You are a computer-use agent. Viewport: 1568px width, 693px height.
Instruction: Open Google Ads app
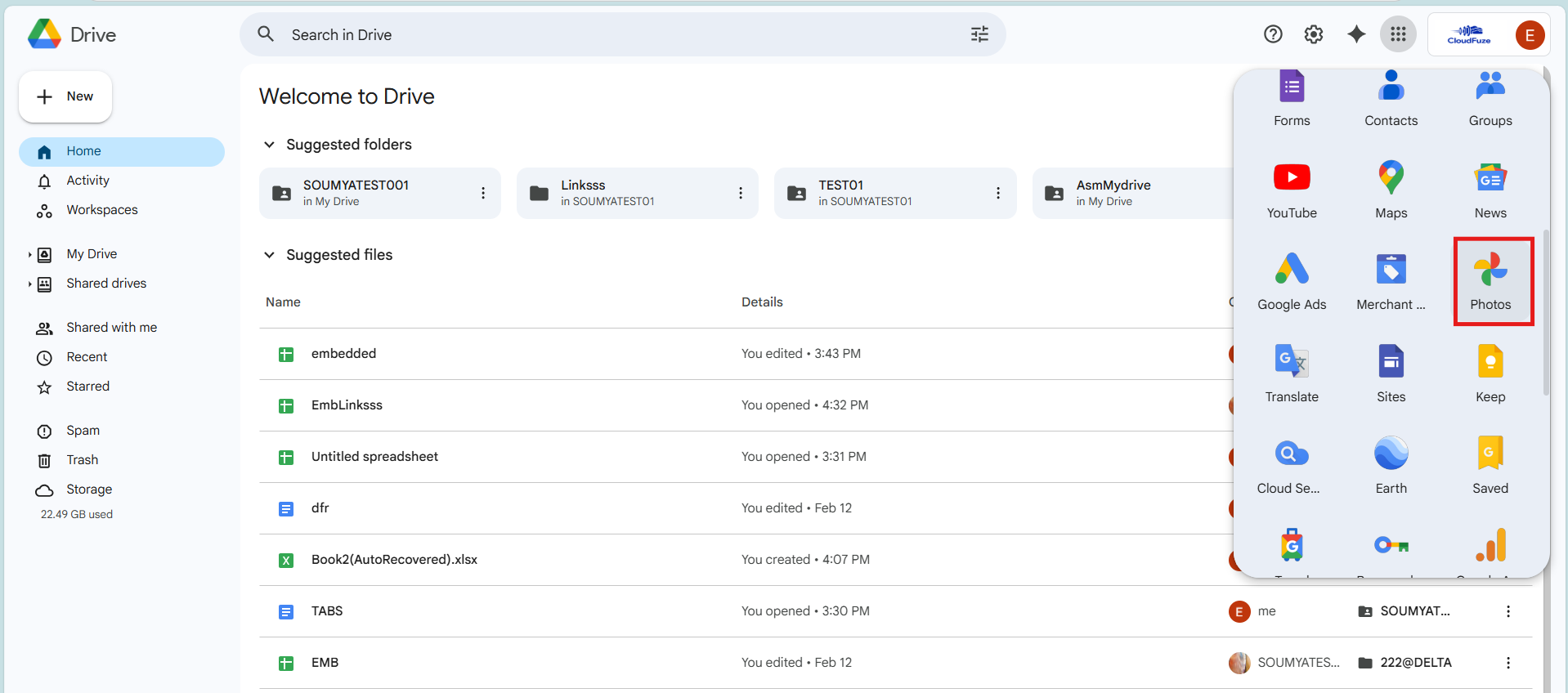click(1292, 282)
